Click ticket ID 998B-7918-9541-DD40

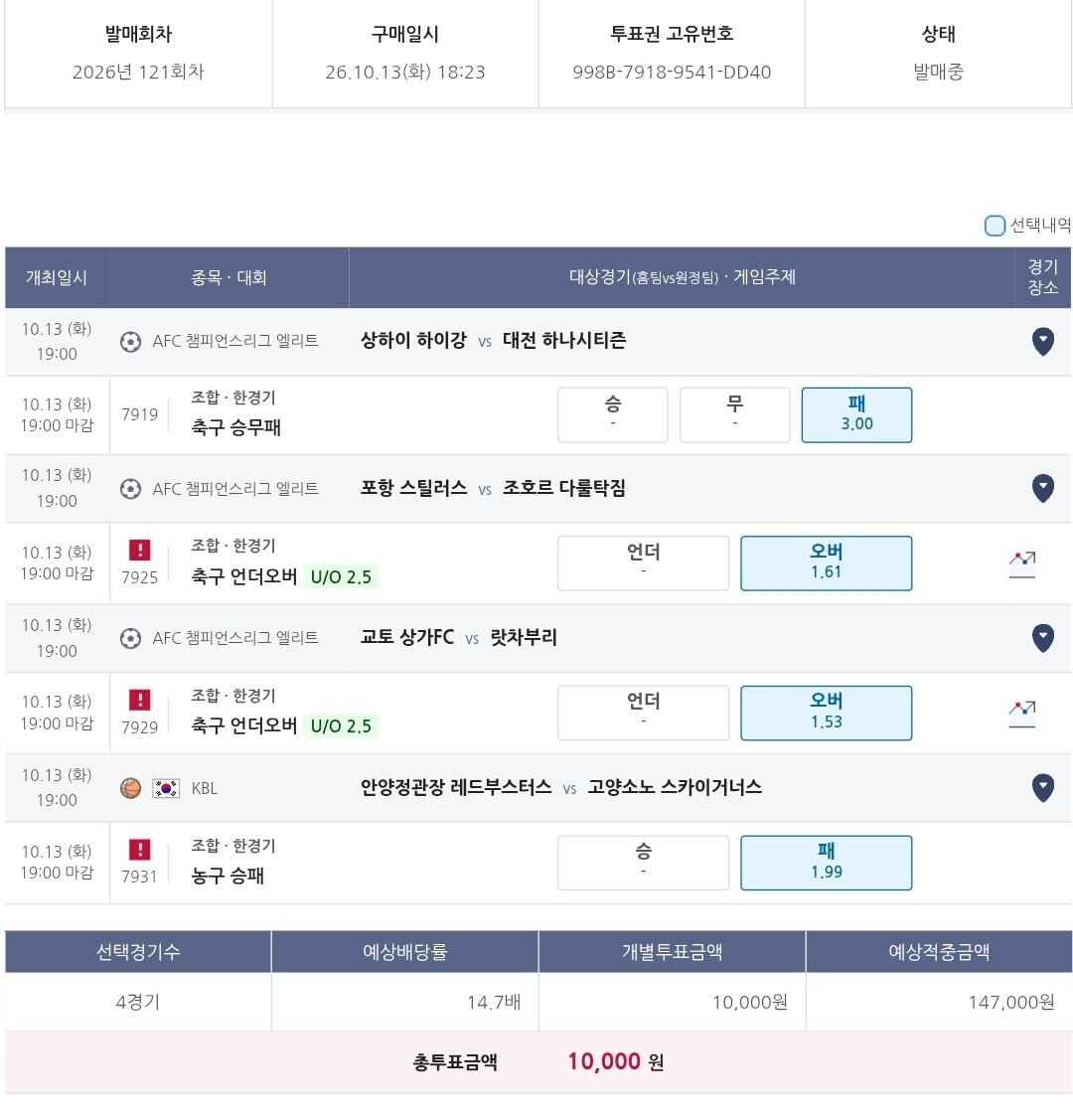click(x=671, y=73)
